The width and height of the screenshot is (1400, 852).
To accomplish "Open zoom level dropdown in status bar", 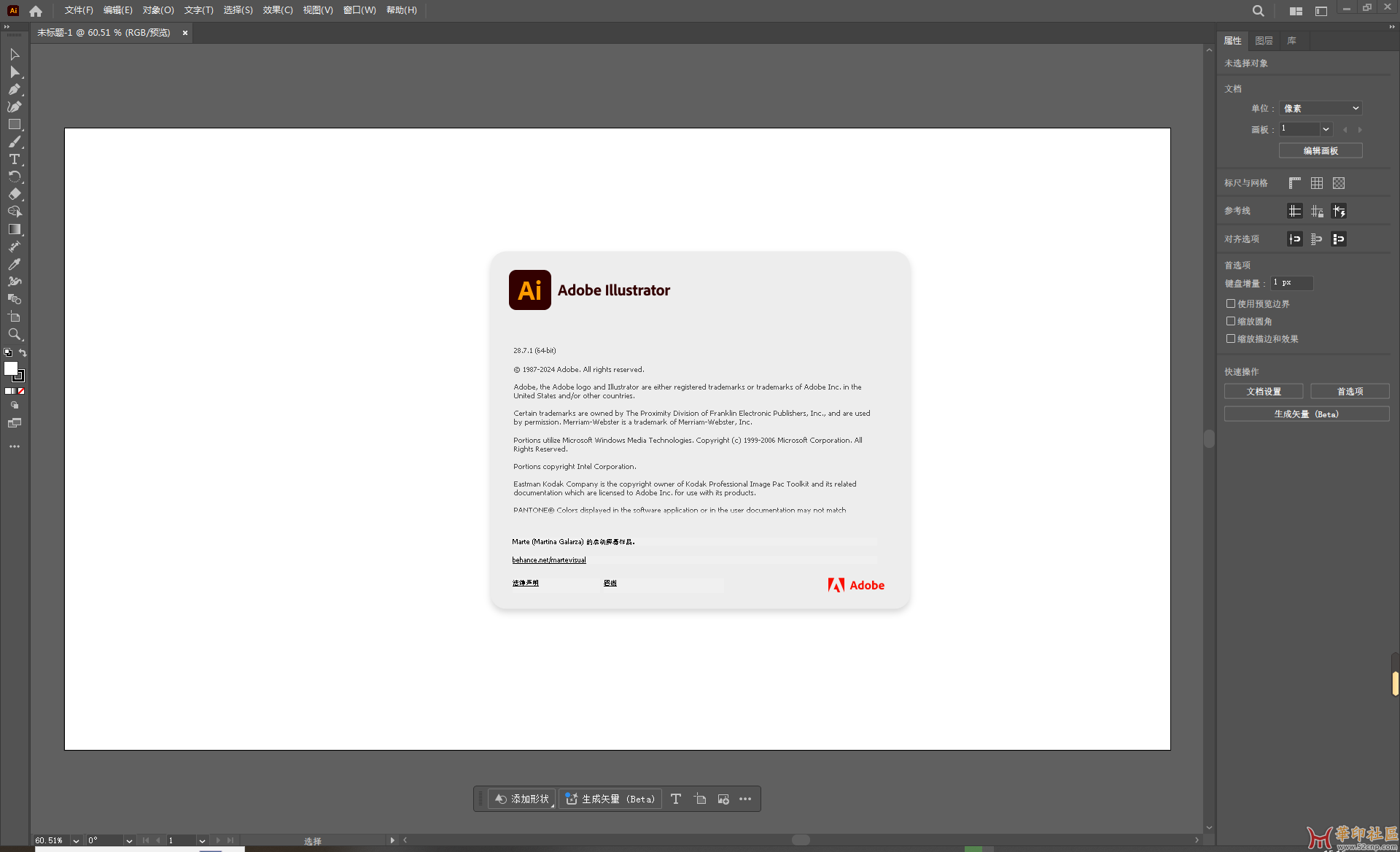I will (x=76, y=840).
